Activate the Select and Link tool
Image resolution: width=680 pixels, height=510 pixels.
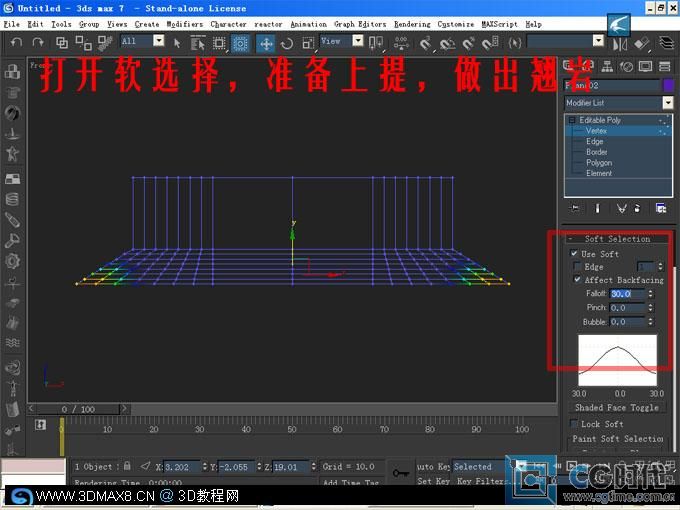pyautogui.click(x=62, y=42)
